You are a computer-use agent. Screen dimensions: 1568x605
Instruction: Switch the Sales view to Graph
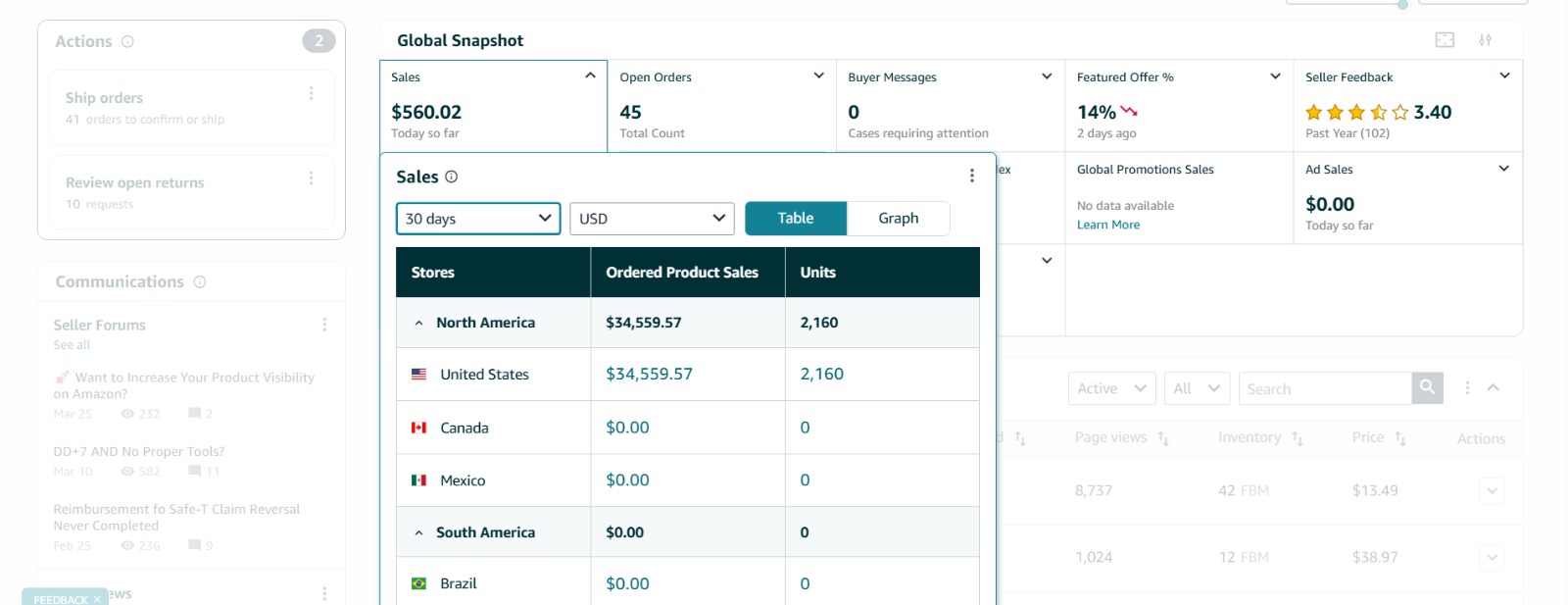tap(898, 218)
